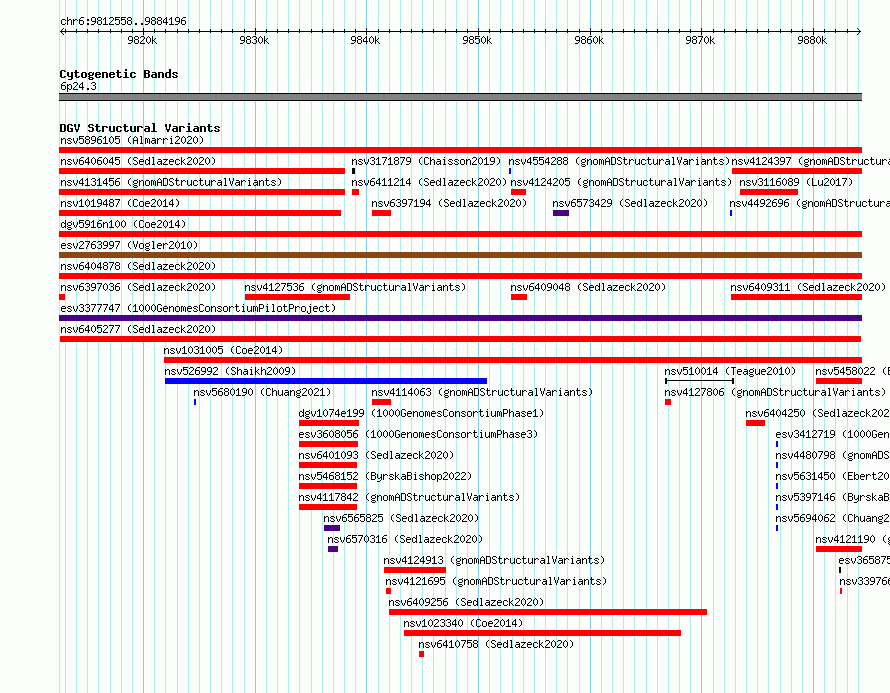
Task: Click the 9820k ruler position label
Action: click(x=142, y=40)
